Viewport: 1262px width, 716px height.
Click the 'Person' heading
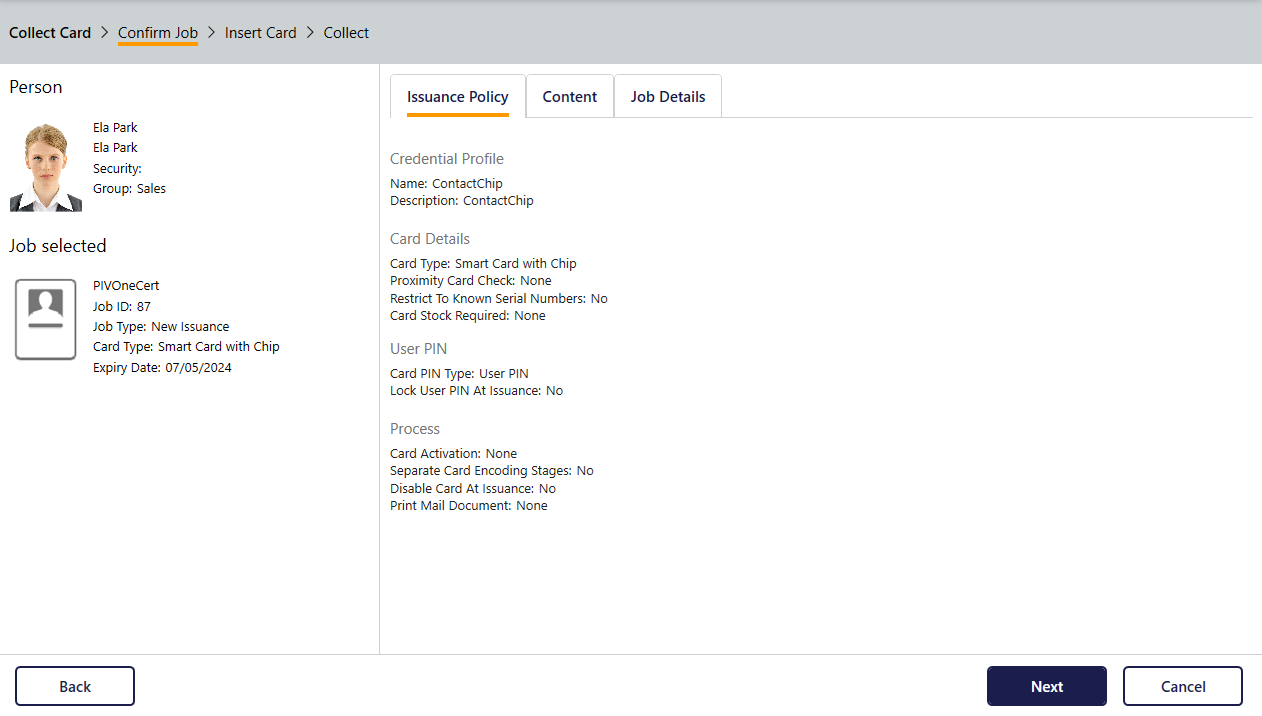[x=36, y=87]
